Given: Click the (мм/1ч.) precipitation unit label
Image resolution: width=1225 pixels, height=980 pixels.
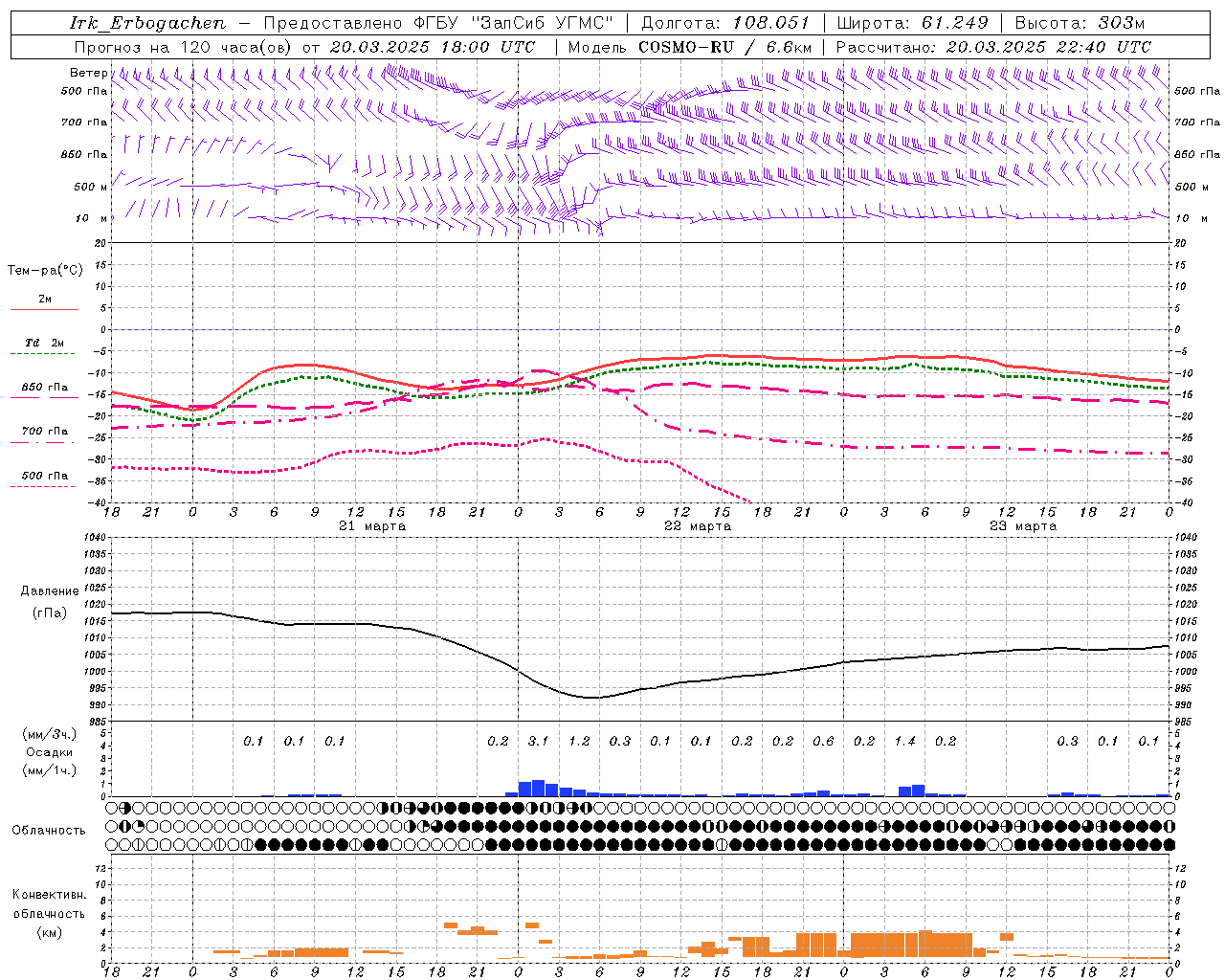Looking at the screenshot, I should [x=50, y=770].
